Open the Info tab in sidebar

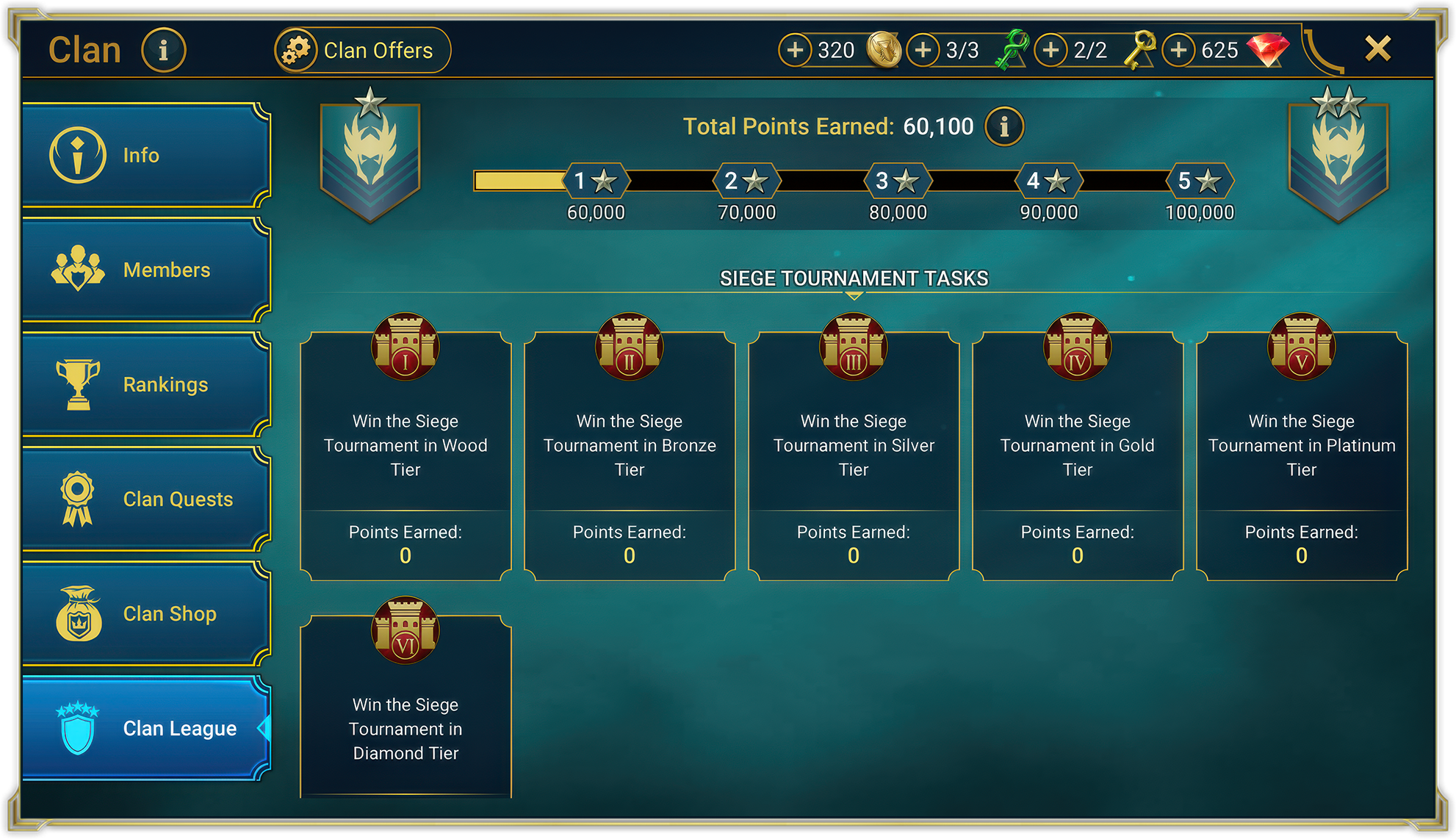point(146,155)
